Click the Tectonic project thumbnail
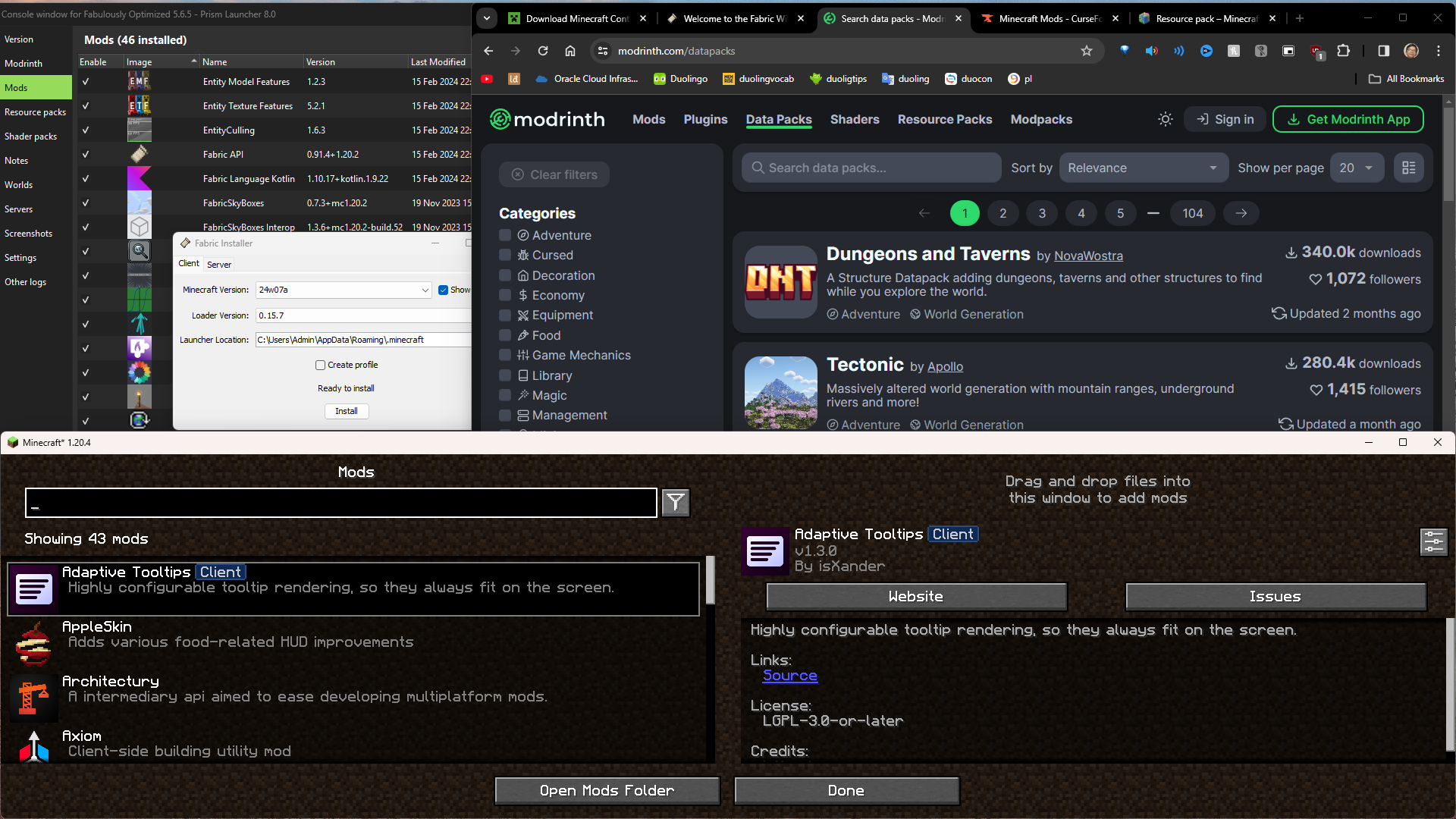Image resolution: width=1456 pixels, height=819 pixels. click(x=781, y=393)
